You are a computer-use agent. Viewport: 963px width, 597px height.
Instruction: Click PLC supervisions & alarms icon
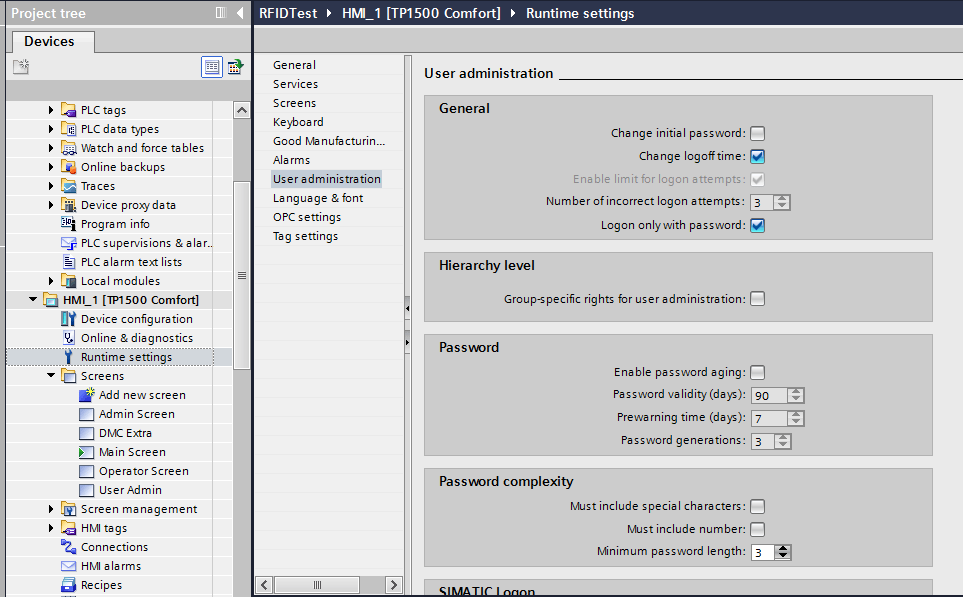pos(69,243)
